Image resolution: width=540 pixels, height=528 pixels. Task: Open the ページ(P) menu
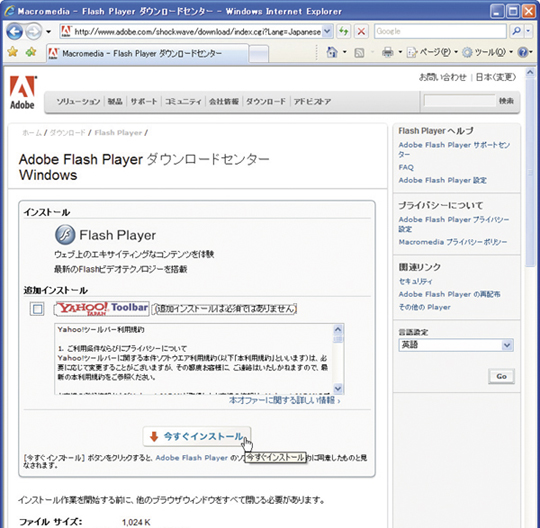click(x=435, y=52)
